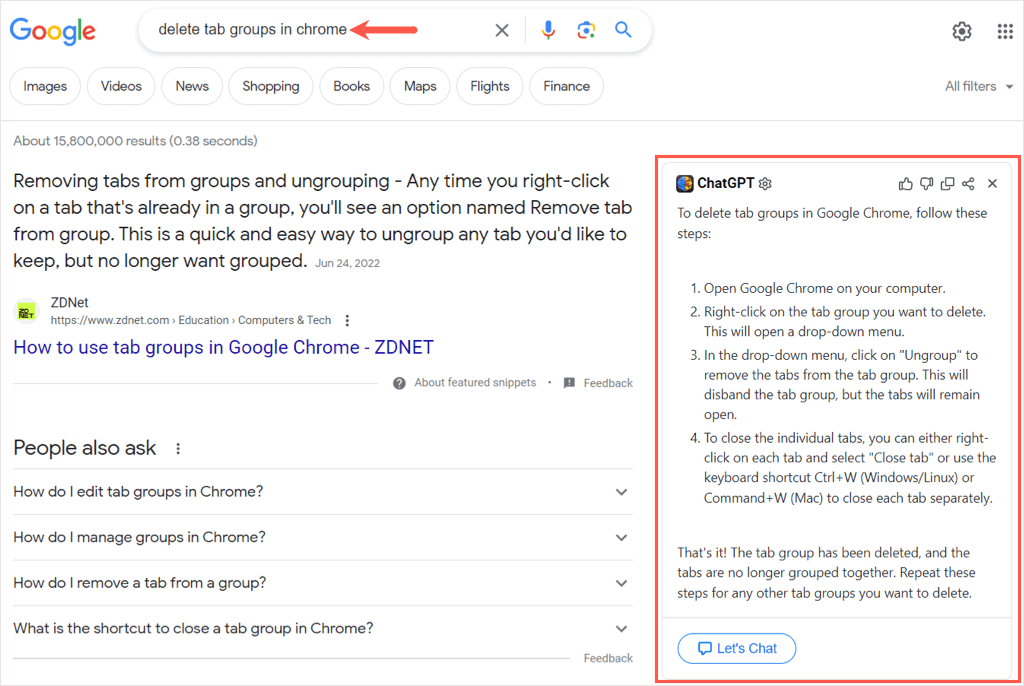This screenshot has width=1024, height=686.
Task: Click inside the Google search input field
Action: pos(300,30)
